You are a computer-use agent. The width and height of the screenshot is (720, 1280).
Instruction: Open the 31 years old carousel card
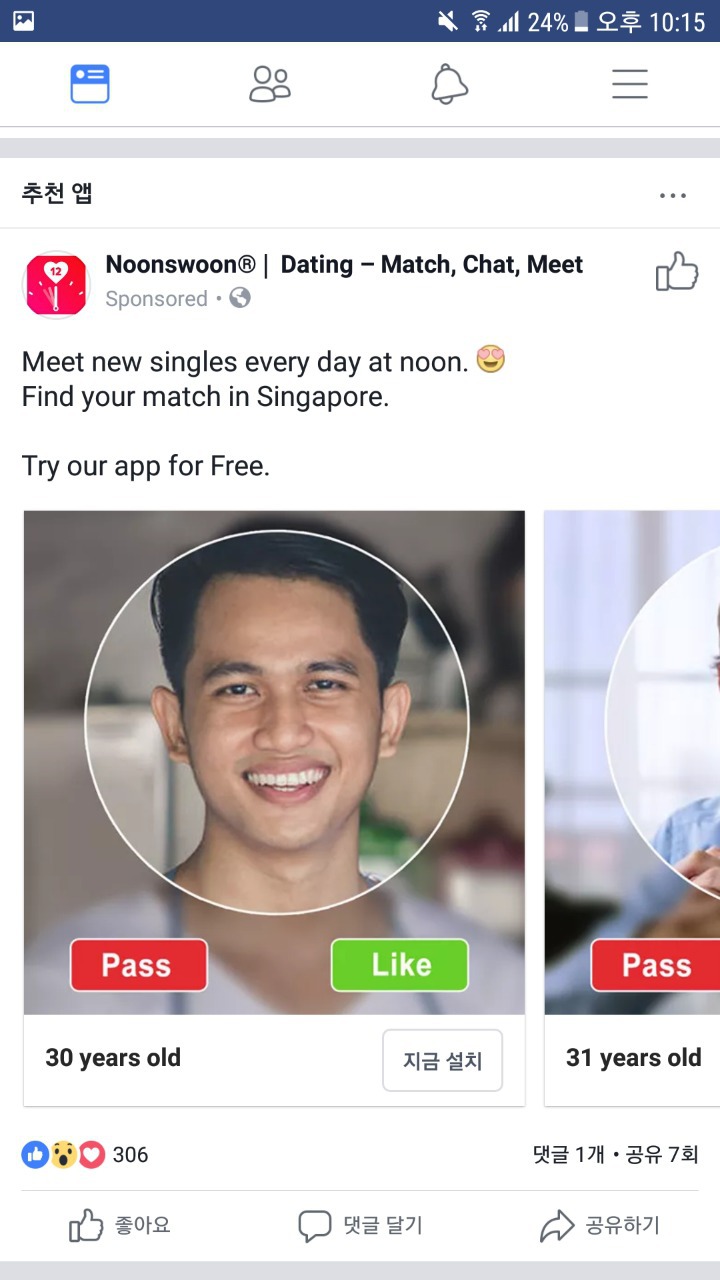(x=633, y=808)
